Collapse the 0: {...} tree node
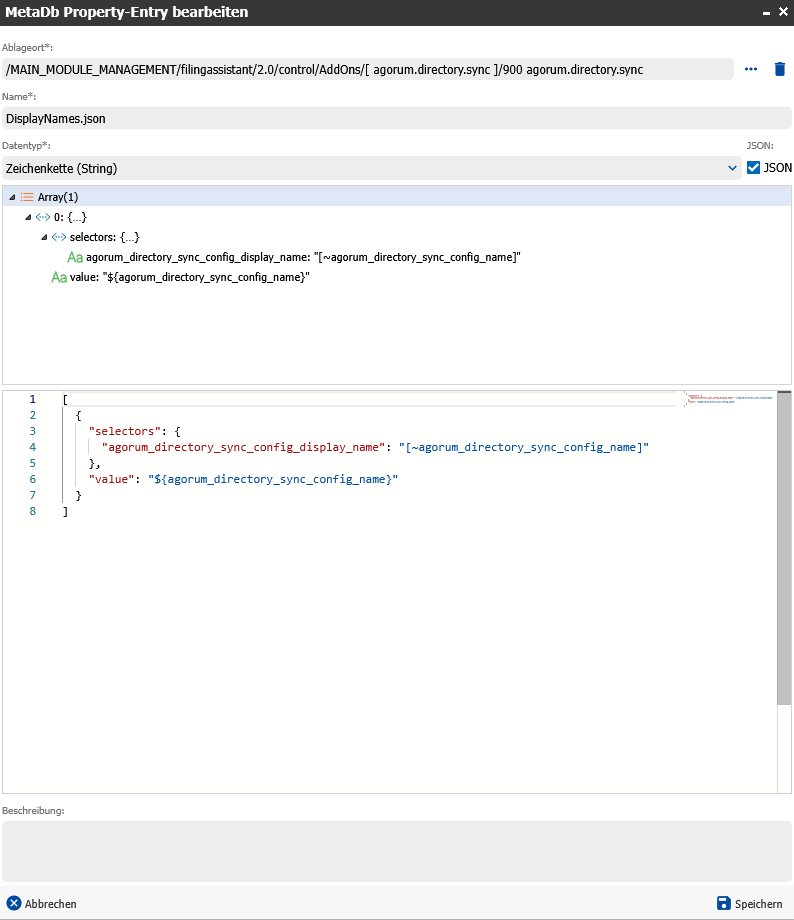The width and height of the screenshot is (794, 920). click(28, 217)
